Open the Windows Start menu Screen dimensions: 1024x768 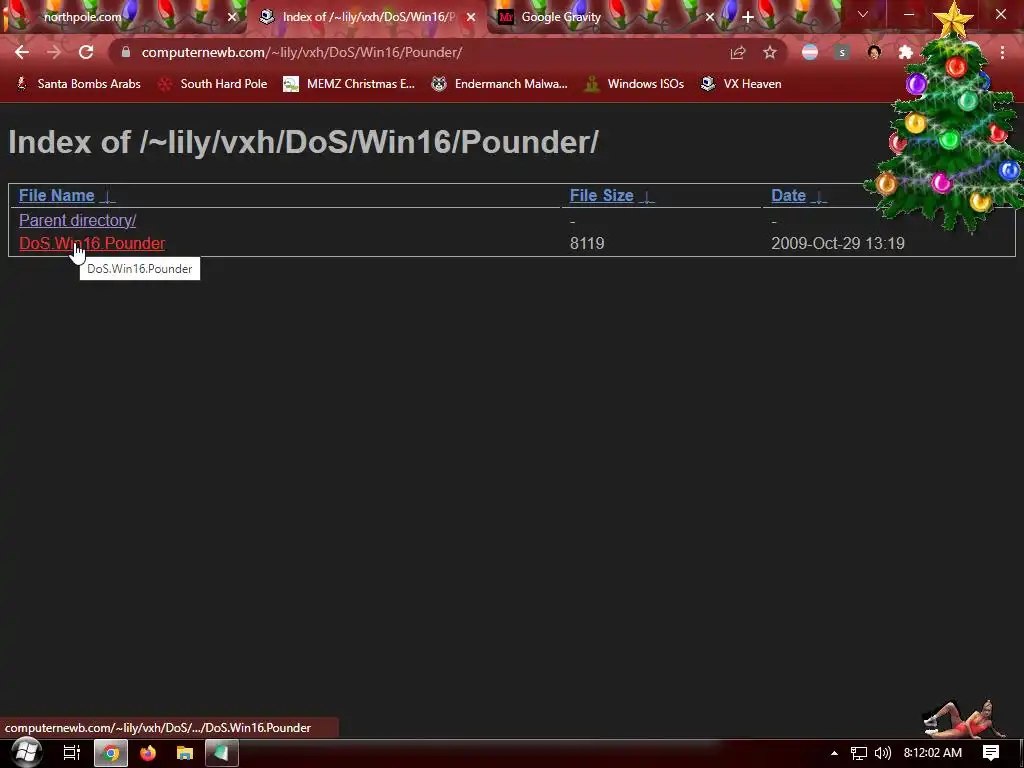click(x=26, y=753)
